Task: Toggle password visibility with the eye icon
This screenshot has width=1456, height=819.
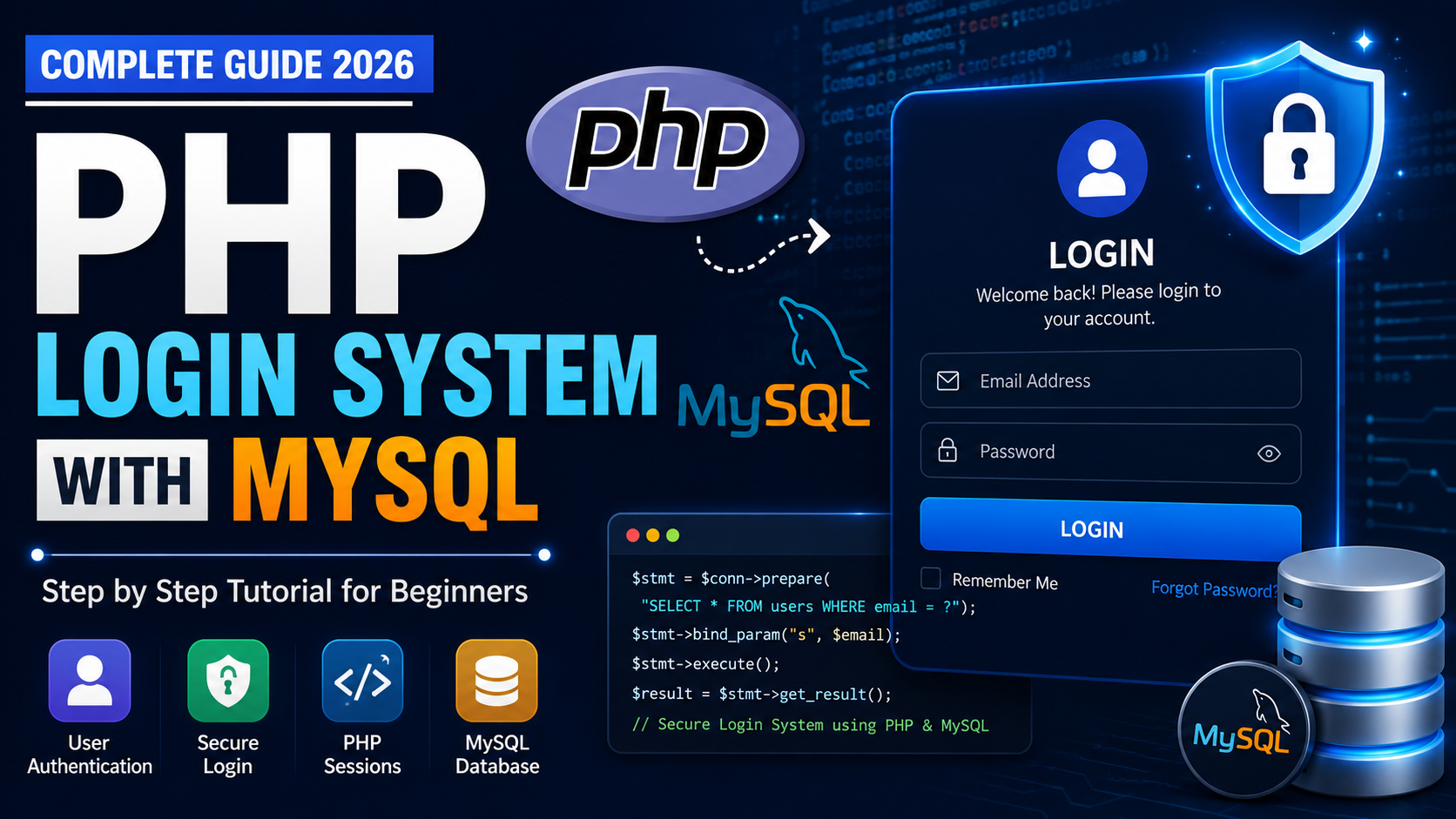Action: point(1269,453)
